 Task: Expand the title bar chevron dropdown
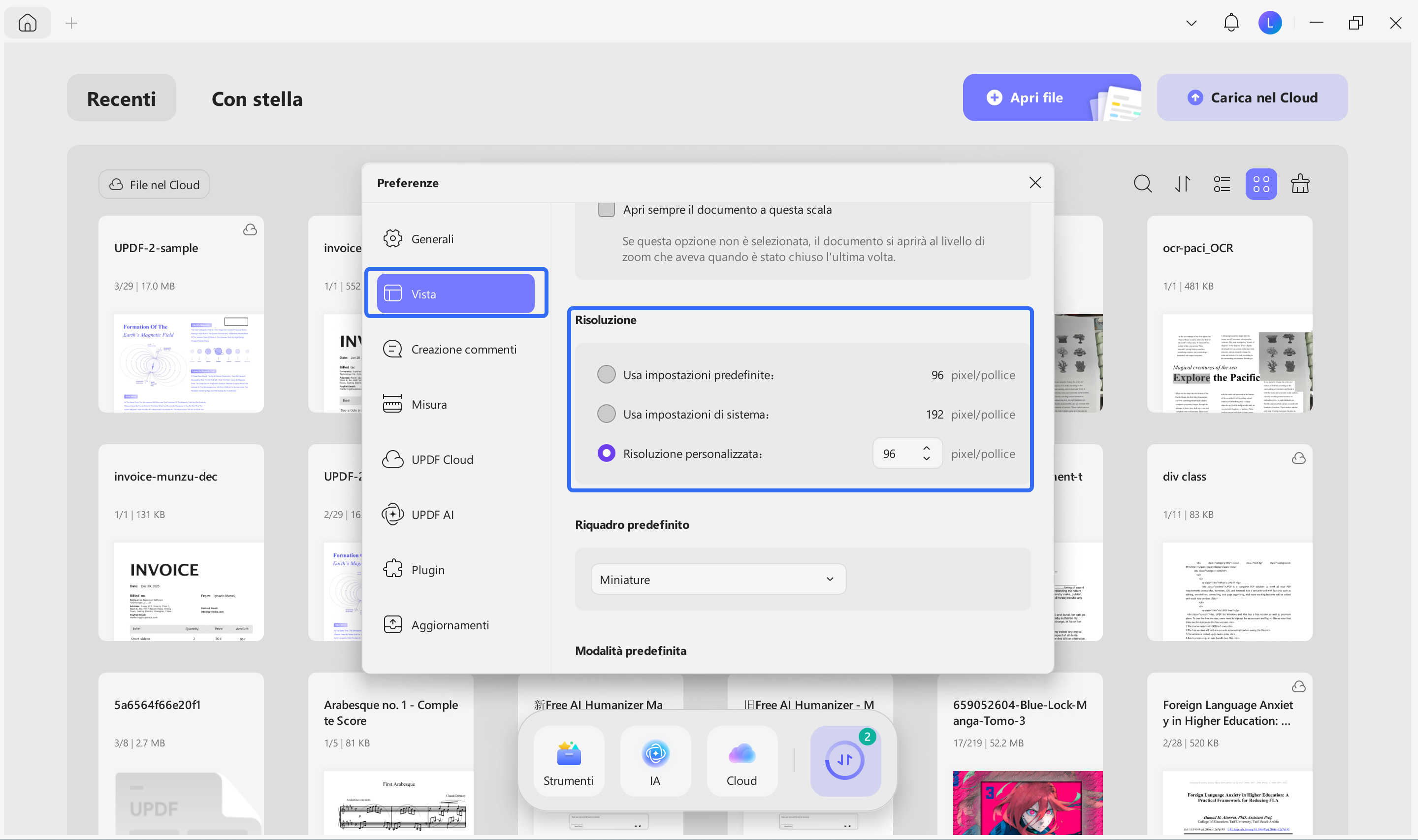click(1191, 23)
